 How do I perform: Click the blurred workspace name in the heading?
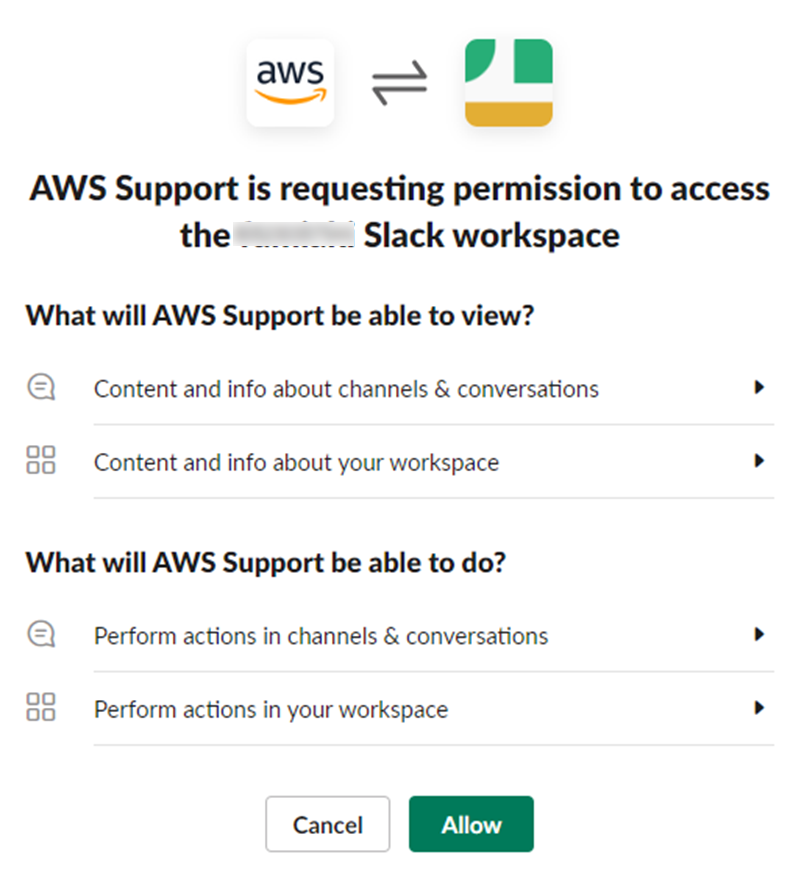(x=294, y=235)
